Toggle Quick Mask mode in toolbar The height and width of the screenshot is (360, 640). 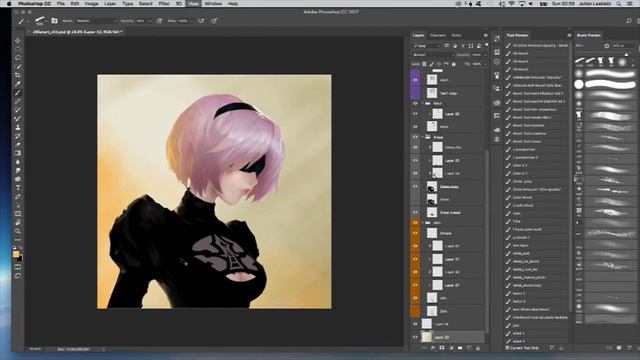(18, 267)
